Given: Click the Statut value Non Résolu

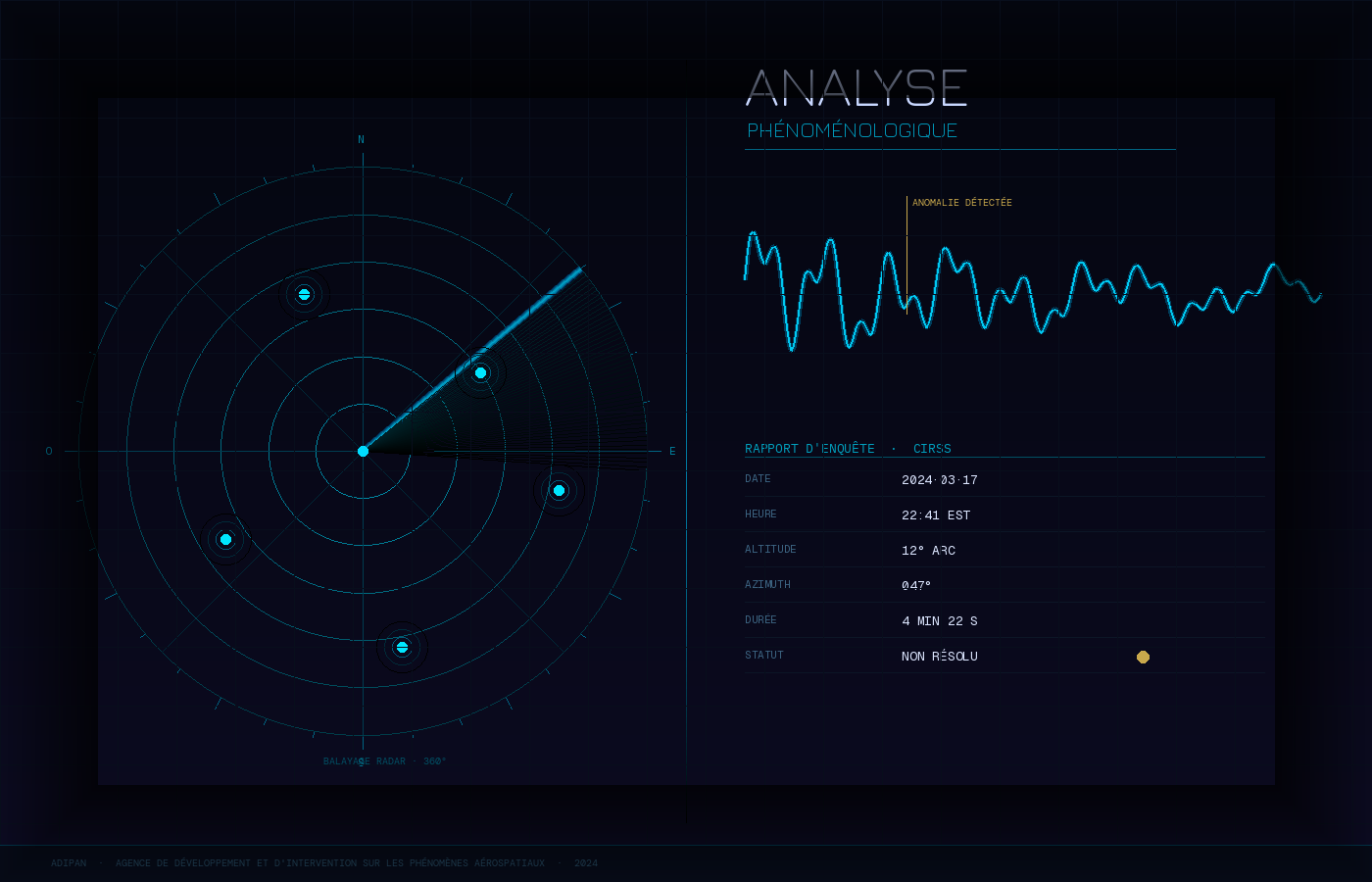Looking at the screenshot, I should coord(939,657).
